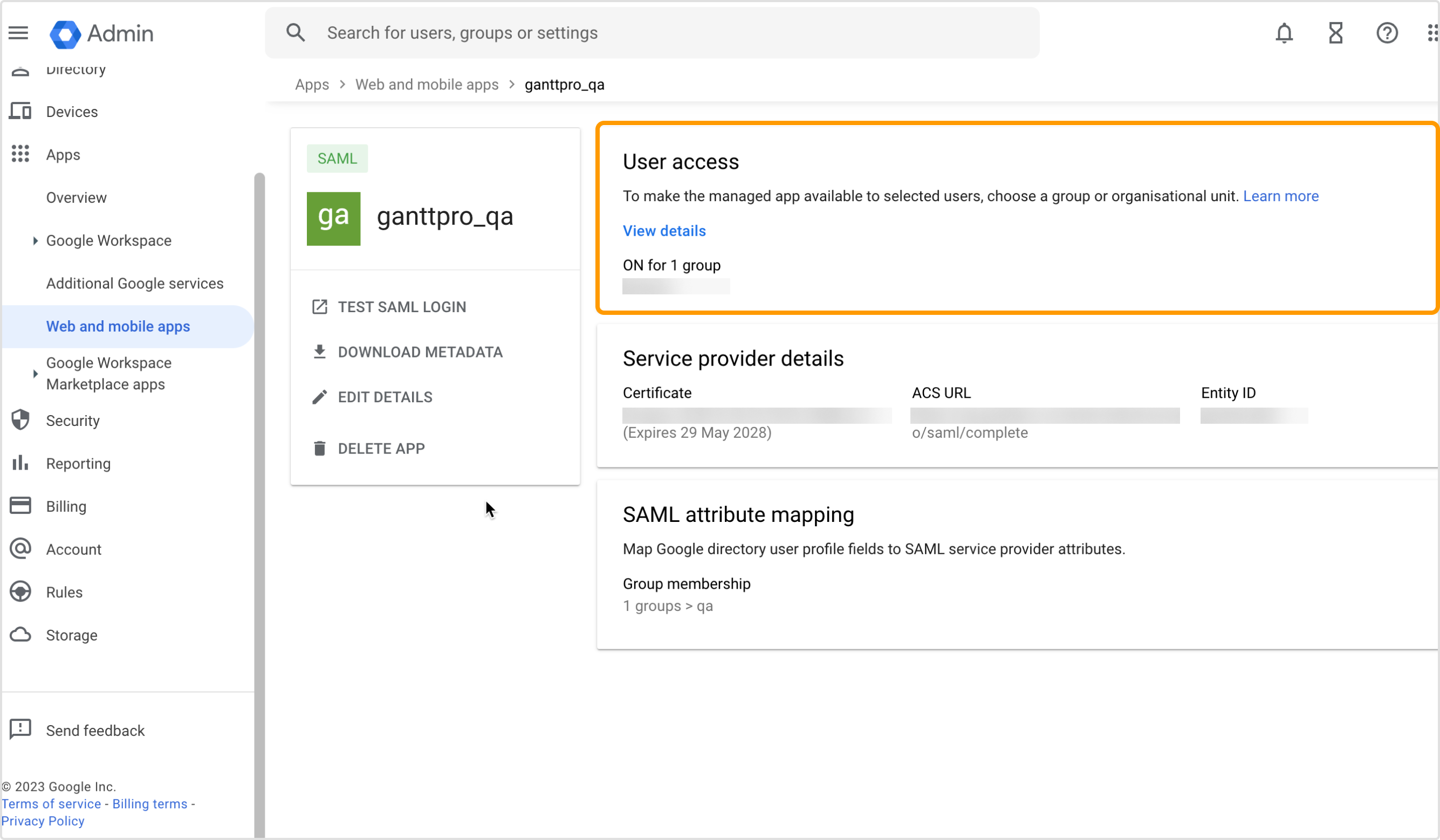Open the tasks hourglass icon
Screen dimensions: 1440x840
[1335, 33]
